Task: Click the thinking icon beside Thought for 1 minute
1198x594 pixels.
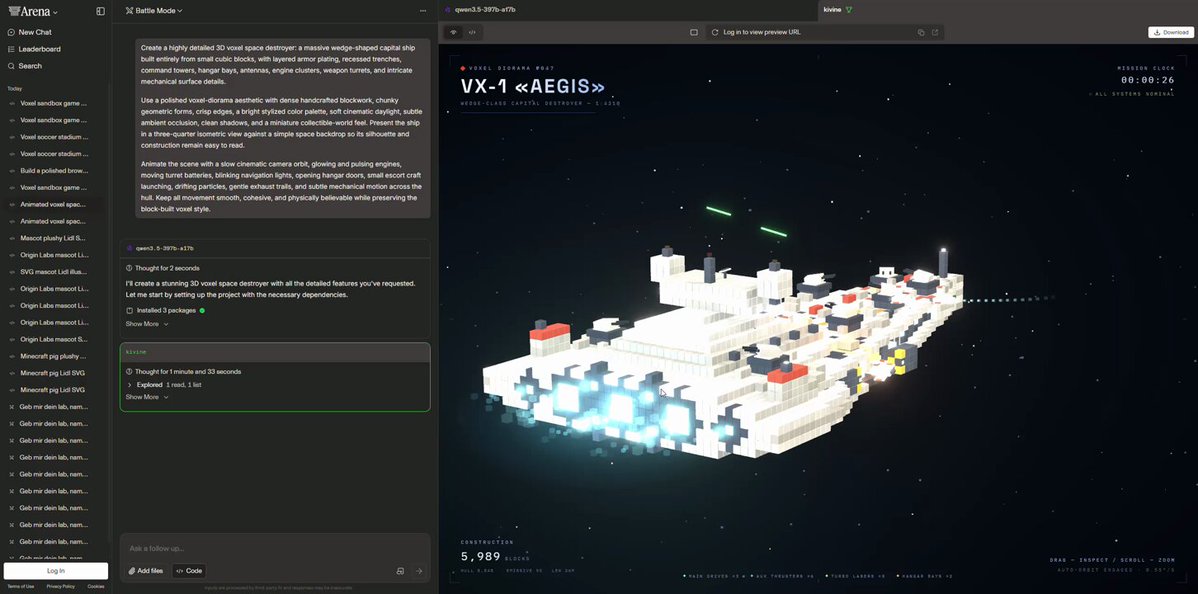Action: (129, 372)
